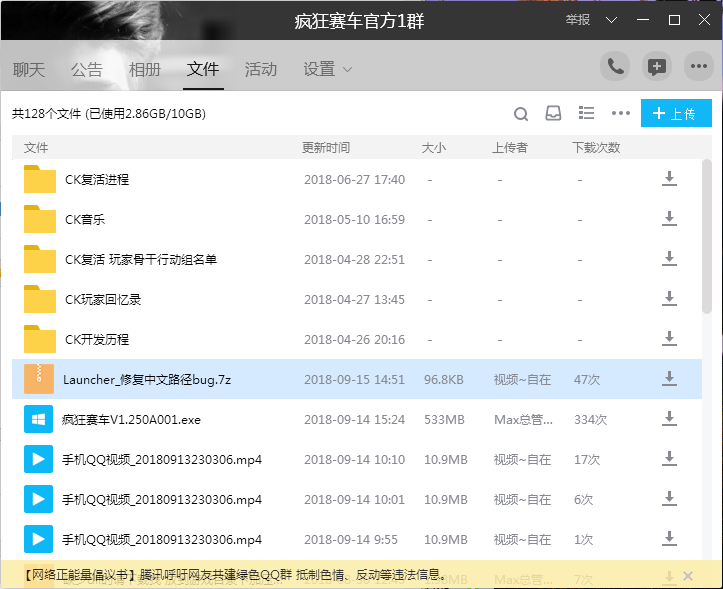Open the 相册 tab
Screen dimensions: 723x589
145,70
